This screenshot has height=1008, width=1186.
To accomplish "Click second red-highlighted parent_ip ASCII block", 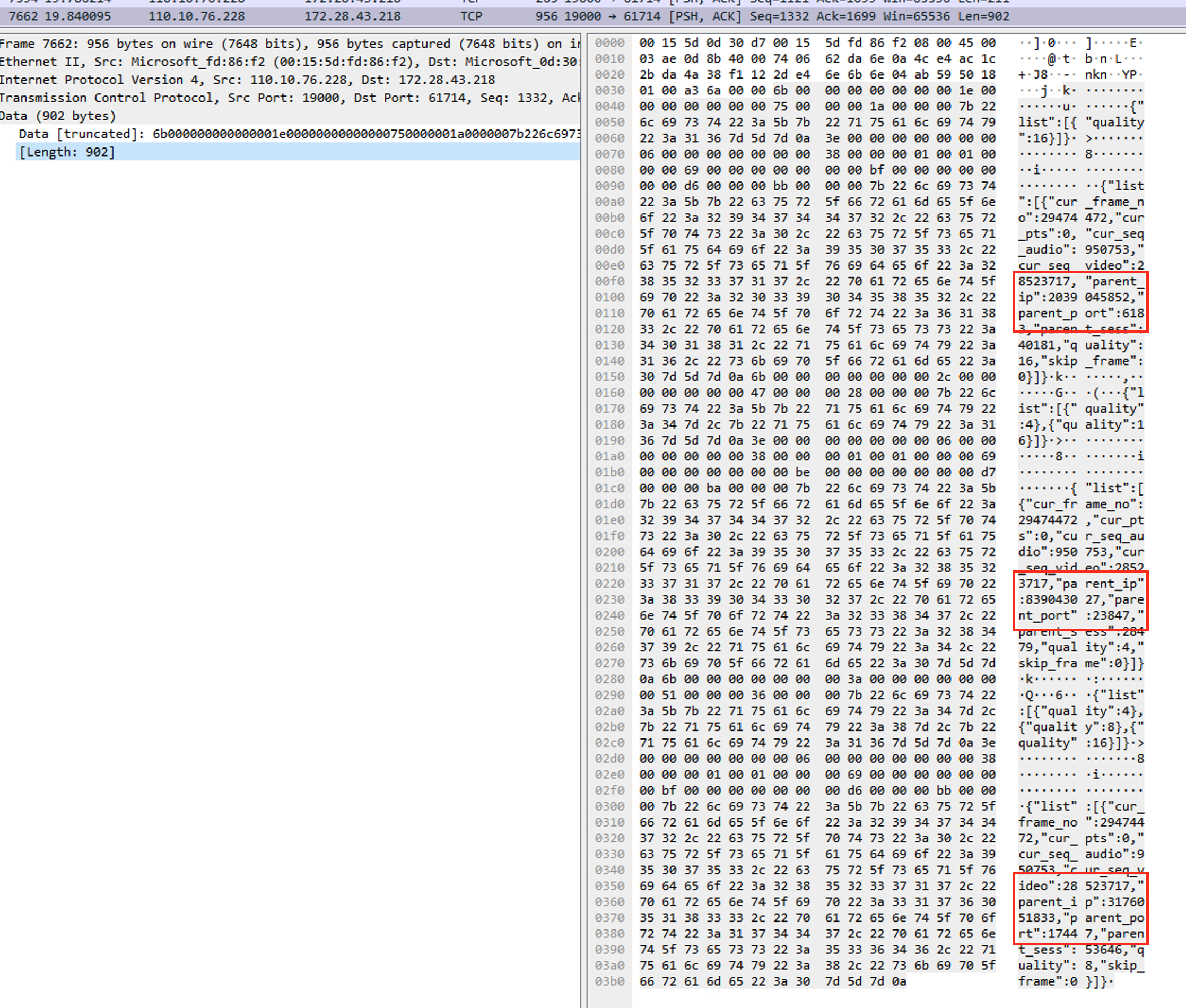I will click(1080, 601).
